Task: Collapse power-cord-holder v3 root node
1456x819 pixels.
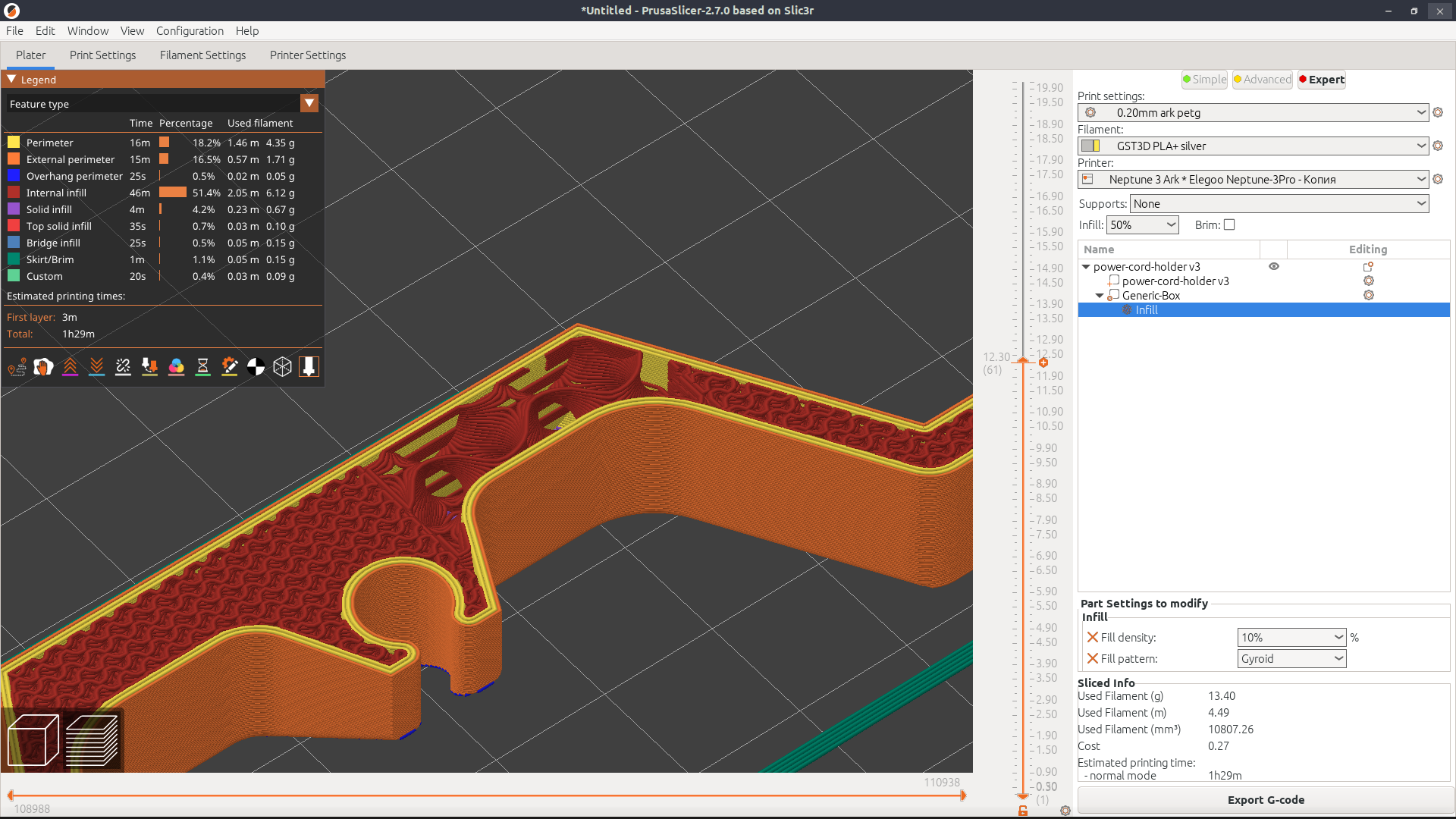Action: coord(1086,267)
